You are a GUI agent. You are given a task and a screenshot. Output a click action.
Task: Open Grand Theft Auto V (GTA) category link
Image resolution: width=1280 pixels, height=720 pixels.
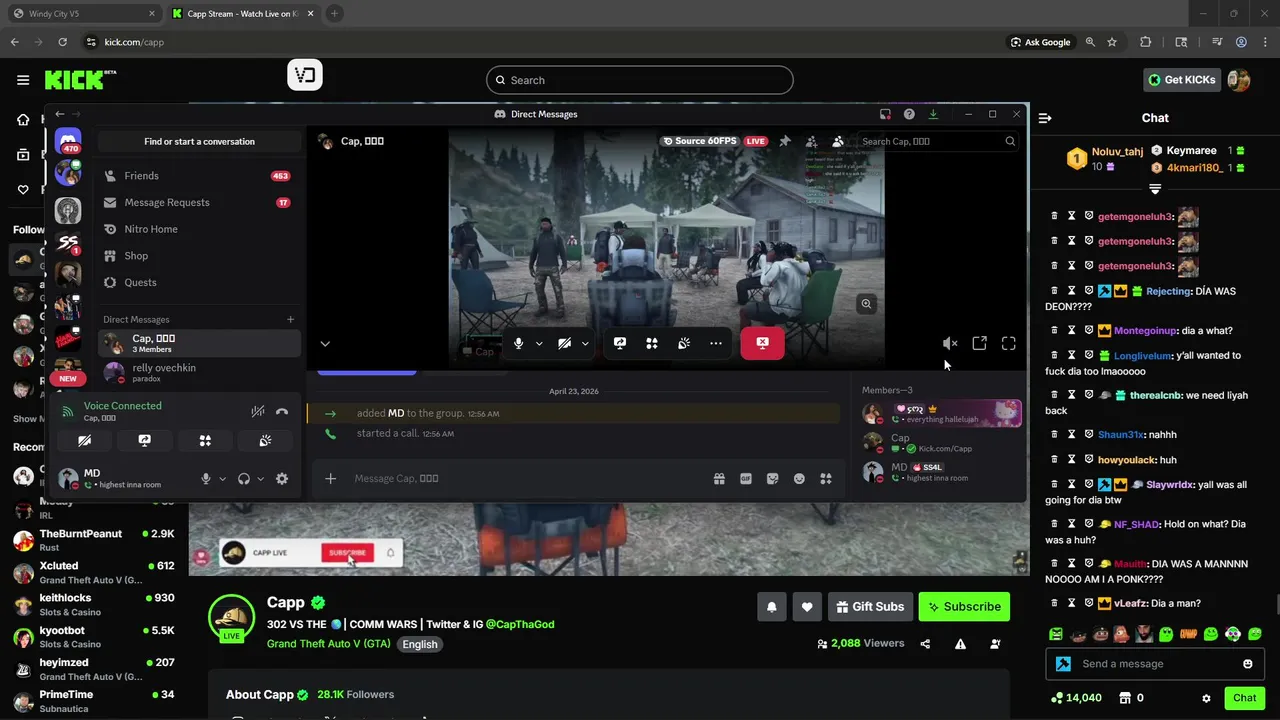(x=329, y=644)
